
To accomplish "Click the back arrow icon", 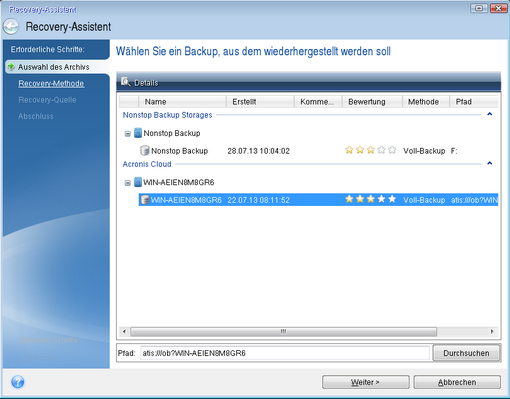I will [x=11, y=27].
